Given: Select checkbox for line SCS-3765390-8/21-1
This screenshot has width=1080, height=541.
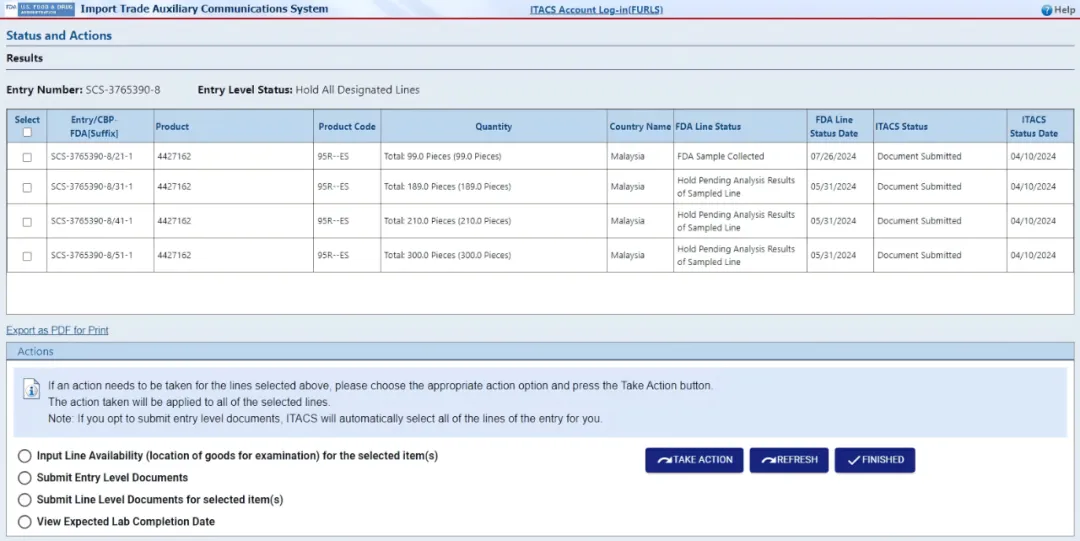Looking at the screenshot, I should 27,157.
